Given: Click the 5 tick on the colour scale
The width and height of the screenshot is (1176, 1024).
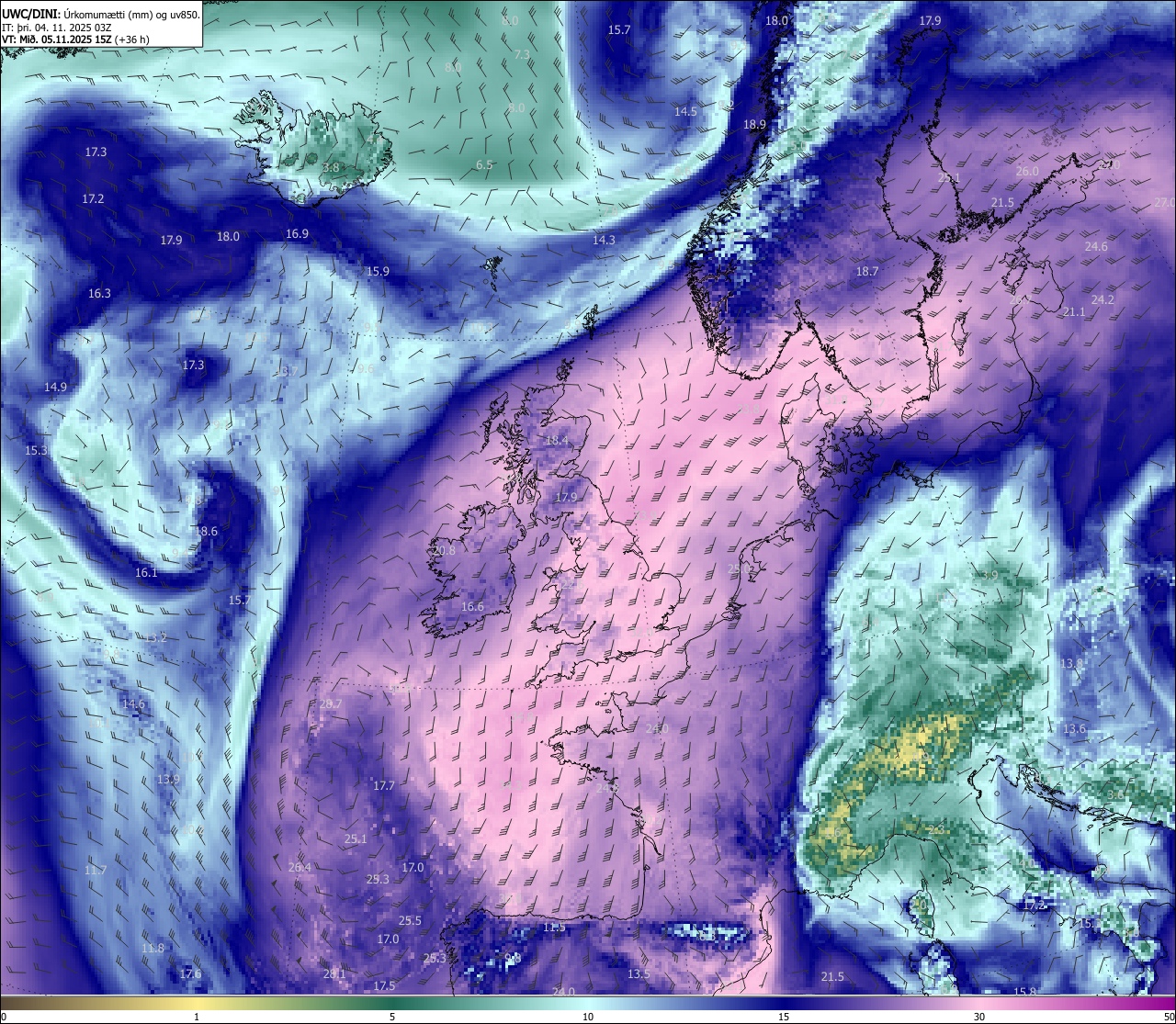Looking at the screenshot, I should click(x=392, y=1017).
